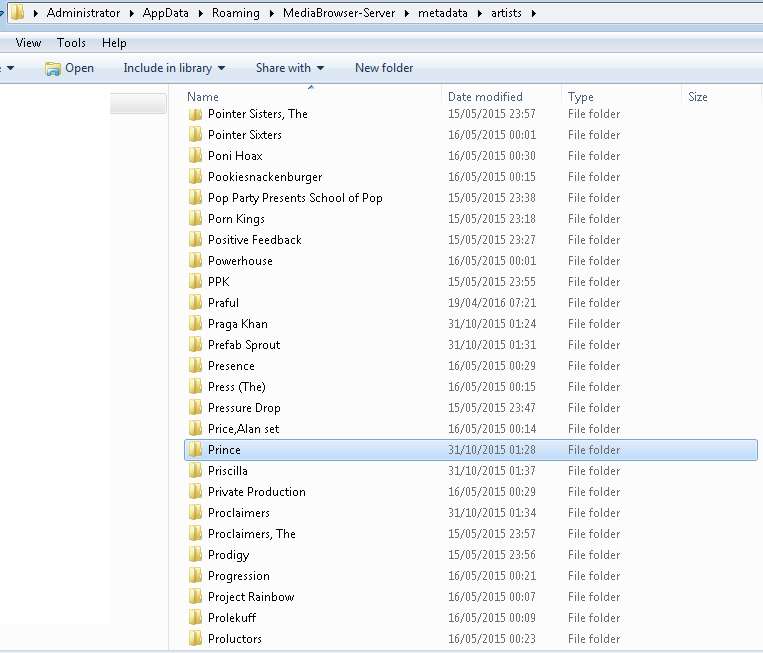The width and height of the screenshot is (763, 653).
Task: Click the Project Rainbow folder icon
Action: point(195,597)
